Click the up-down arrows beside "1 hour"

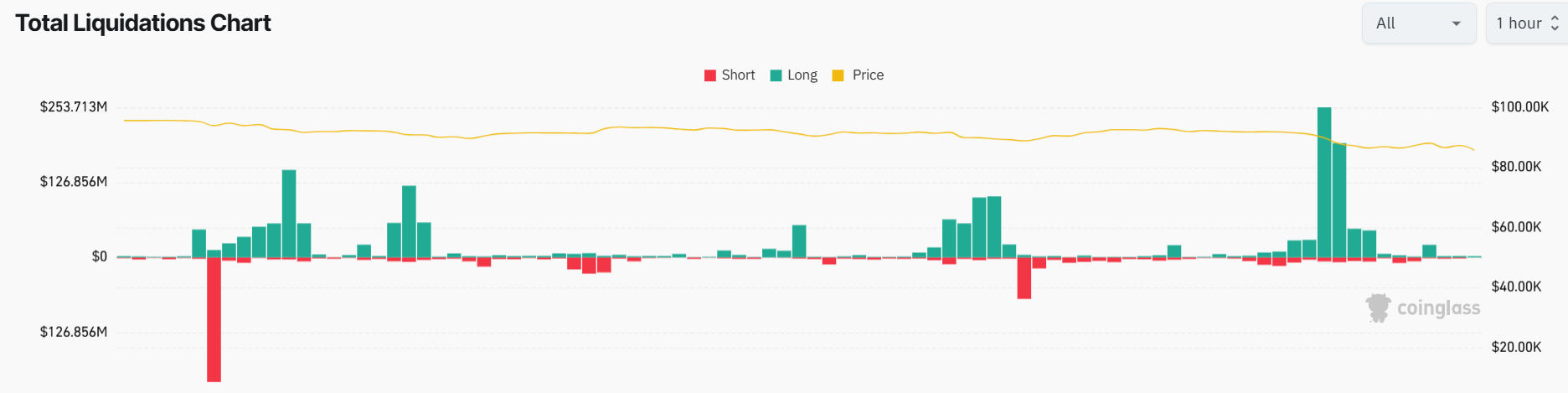pyautogui.click(x=1555, y=23)
